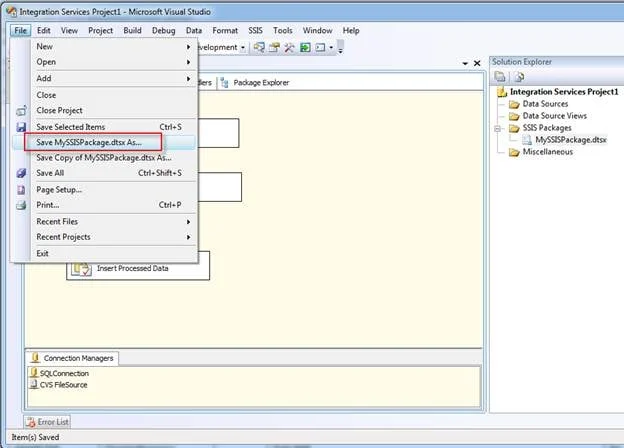Click the CVS FileSource connection icon
This screenshot has height=448, width=624.
point(34,385)
